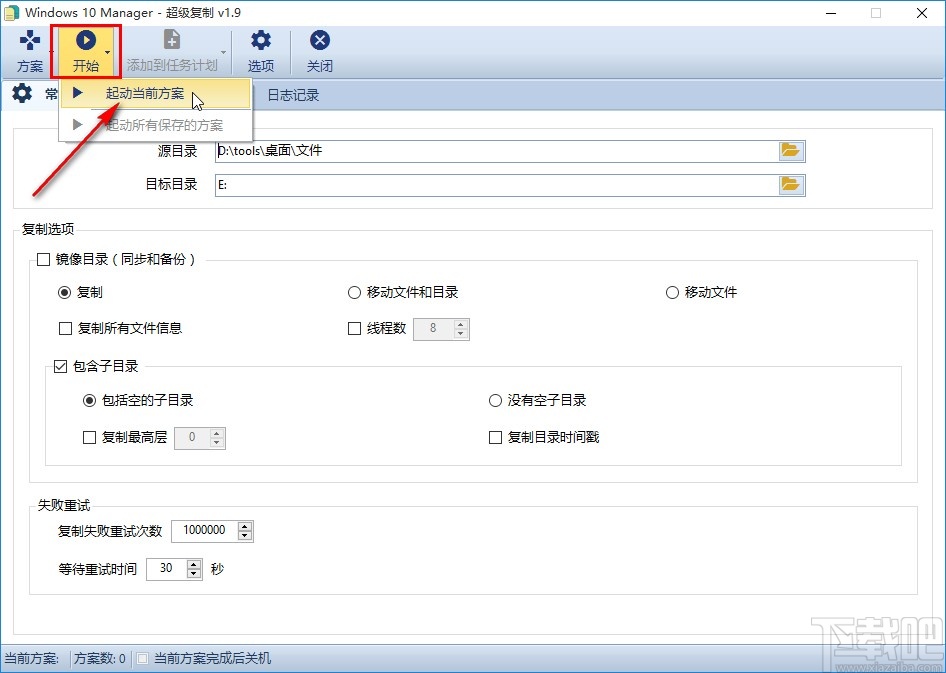Screen dimensions: 946x673
Task: Click the 添加到任务计划 toolbar icon
Action: coord(170,51)
